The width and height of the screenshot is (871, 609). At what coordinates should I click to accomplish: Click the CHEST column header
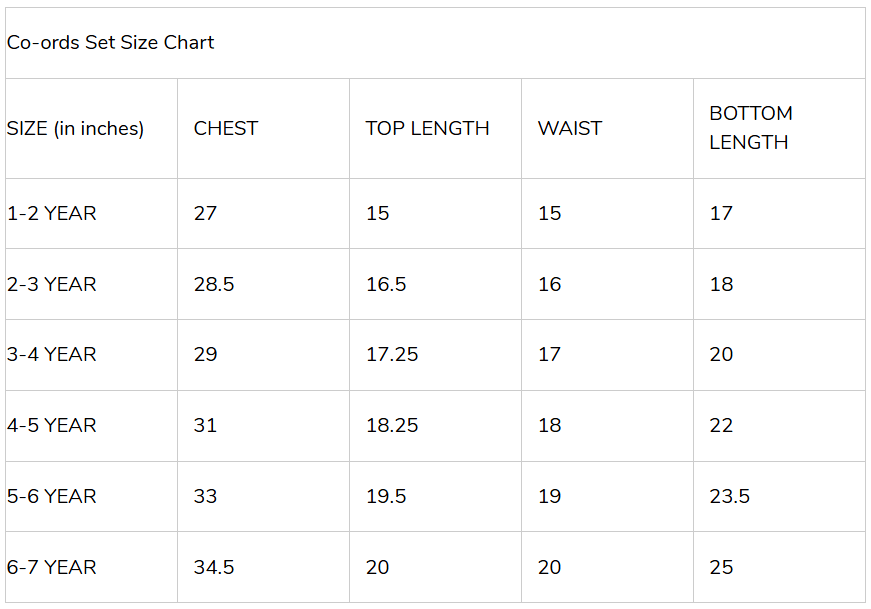(226, 129)
